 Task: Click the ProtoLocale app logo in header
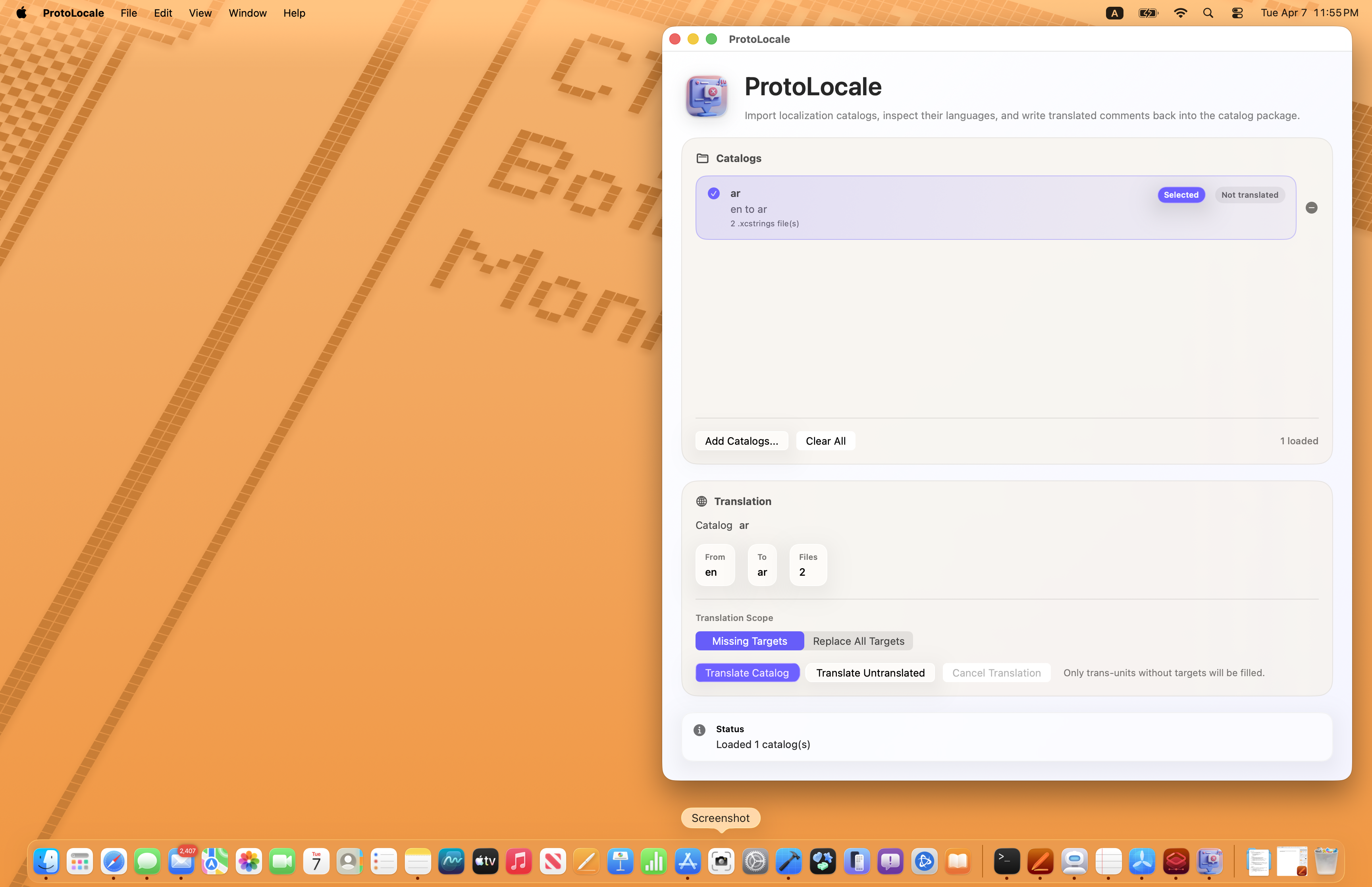click(x=706, y=97)
